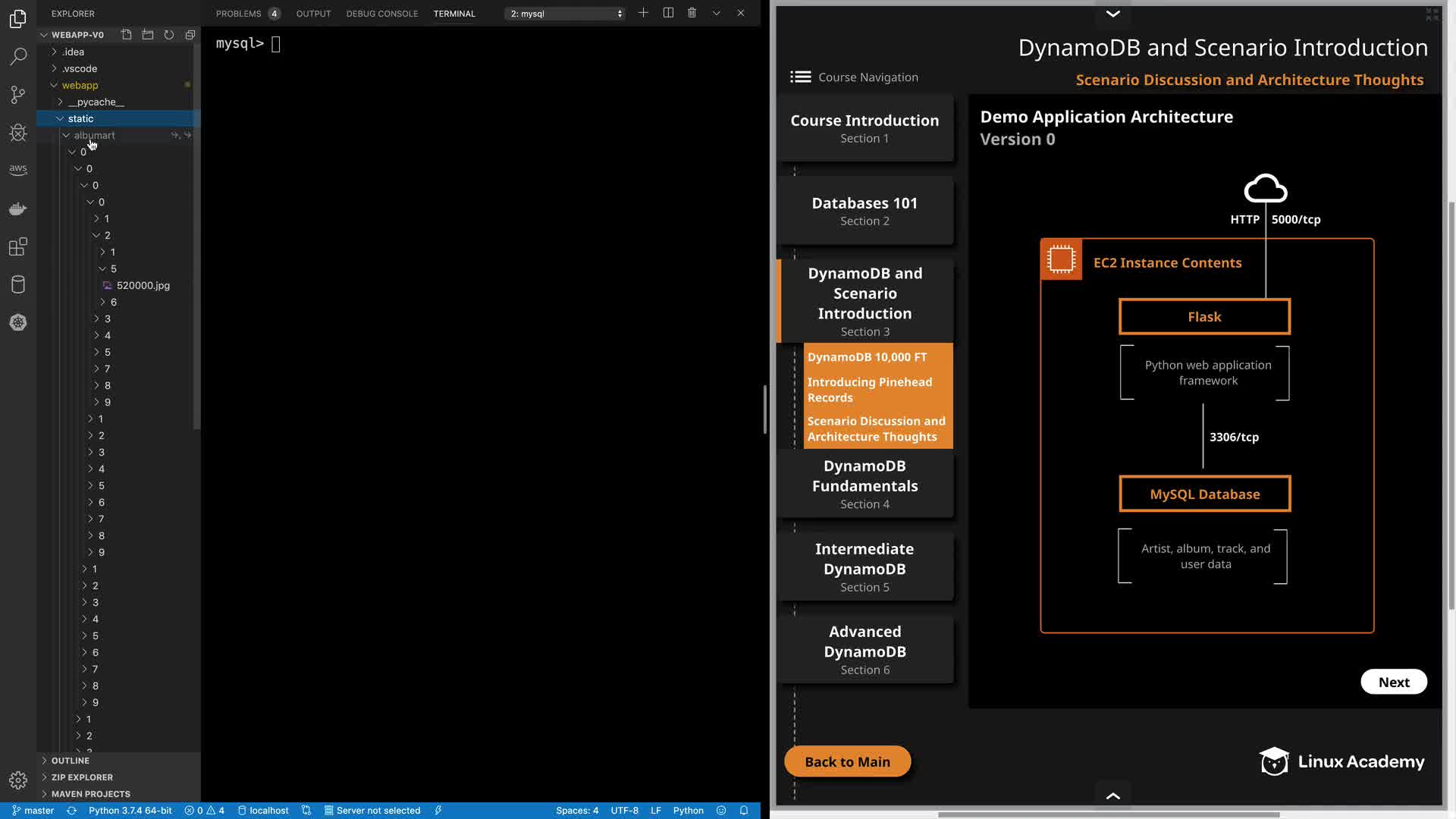The width and height of the screenshot is (1456, 819).
Task: Click the Back to Main button
Action: click(x=847, y=761)
